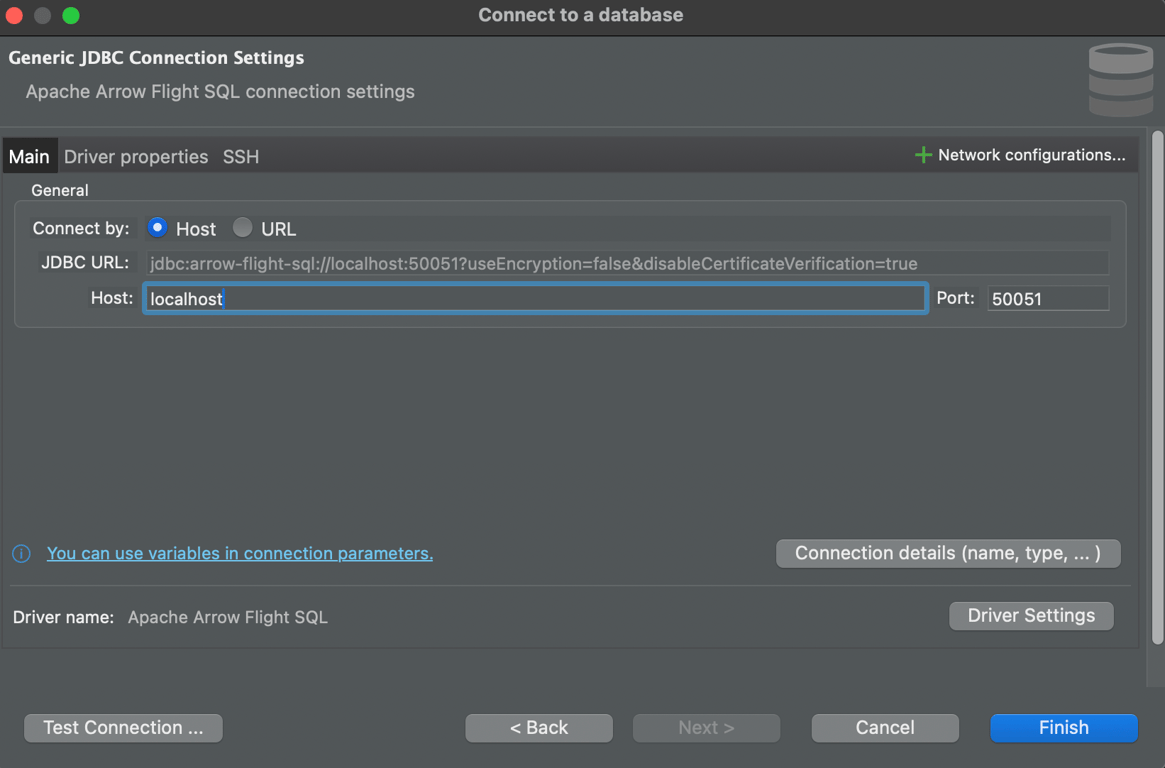
Task: Click Finish to create the connection
Action: pos(1064,728)
